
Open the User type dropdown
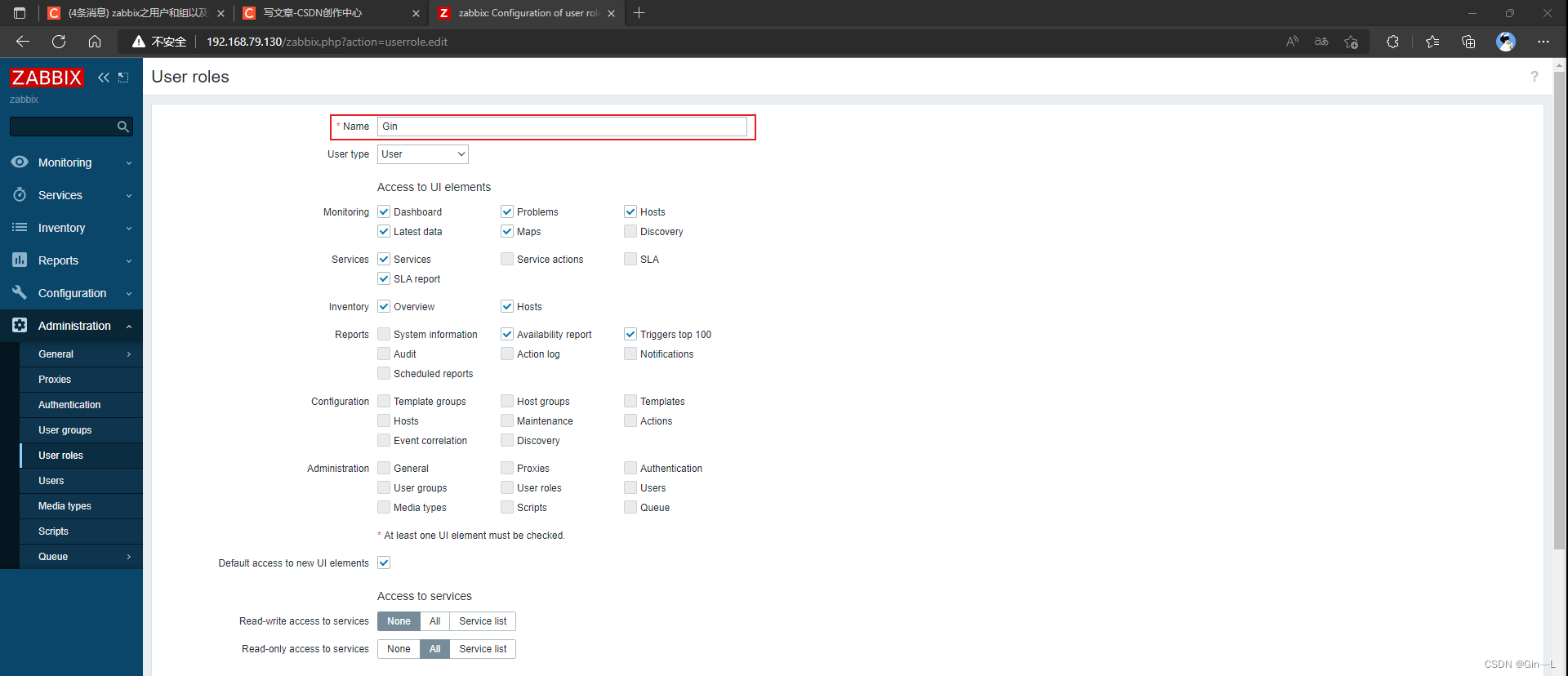[x=423, y=153]
